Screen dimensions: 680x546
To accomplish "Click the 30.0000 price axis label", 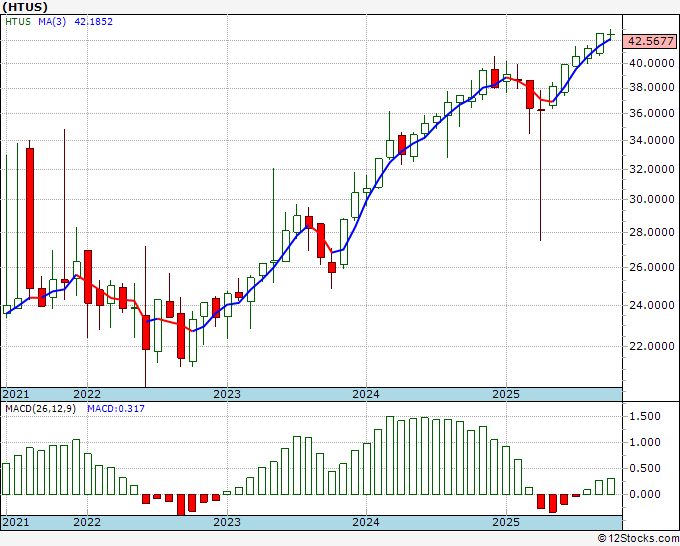I will 651,199.
